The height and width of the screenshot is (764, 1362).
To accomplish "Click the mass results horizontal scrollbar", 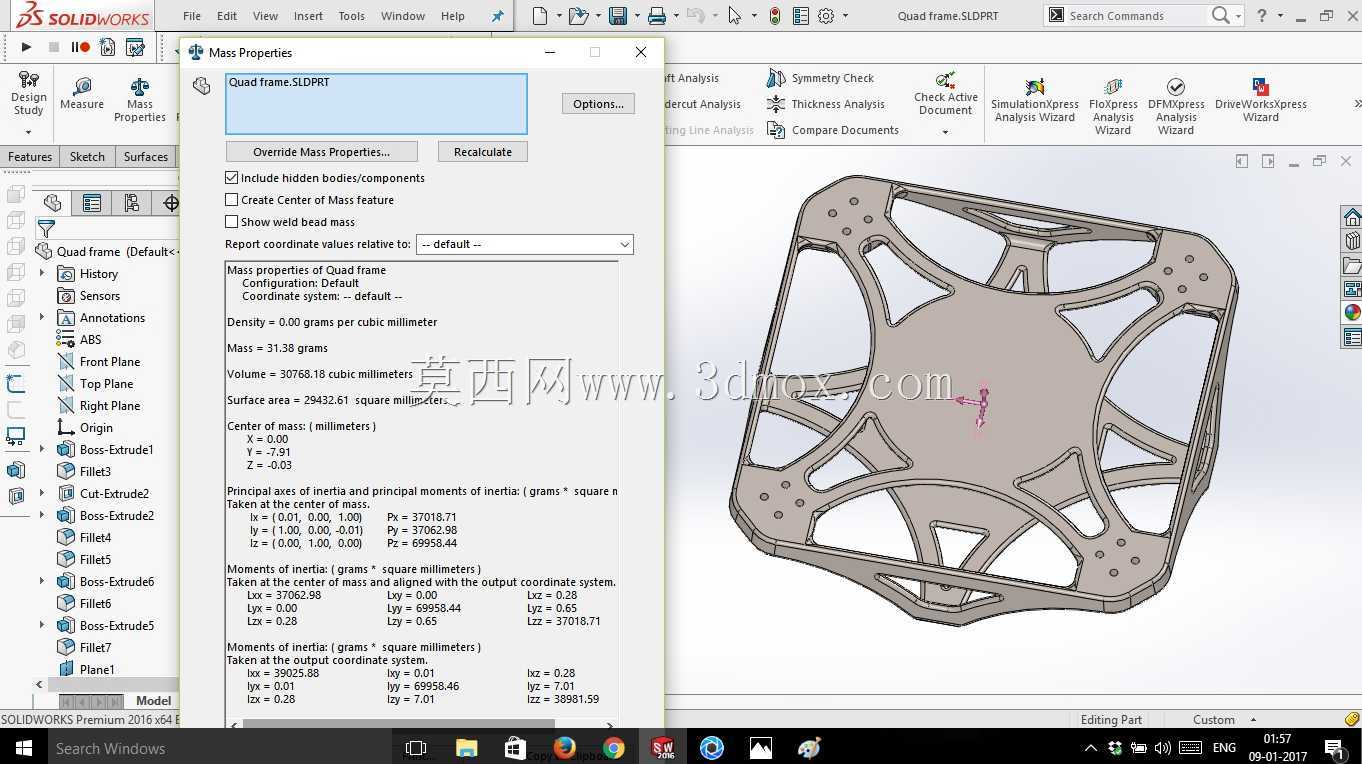I will (x=399, y=724).
